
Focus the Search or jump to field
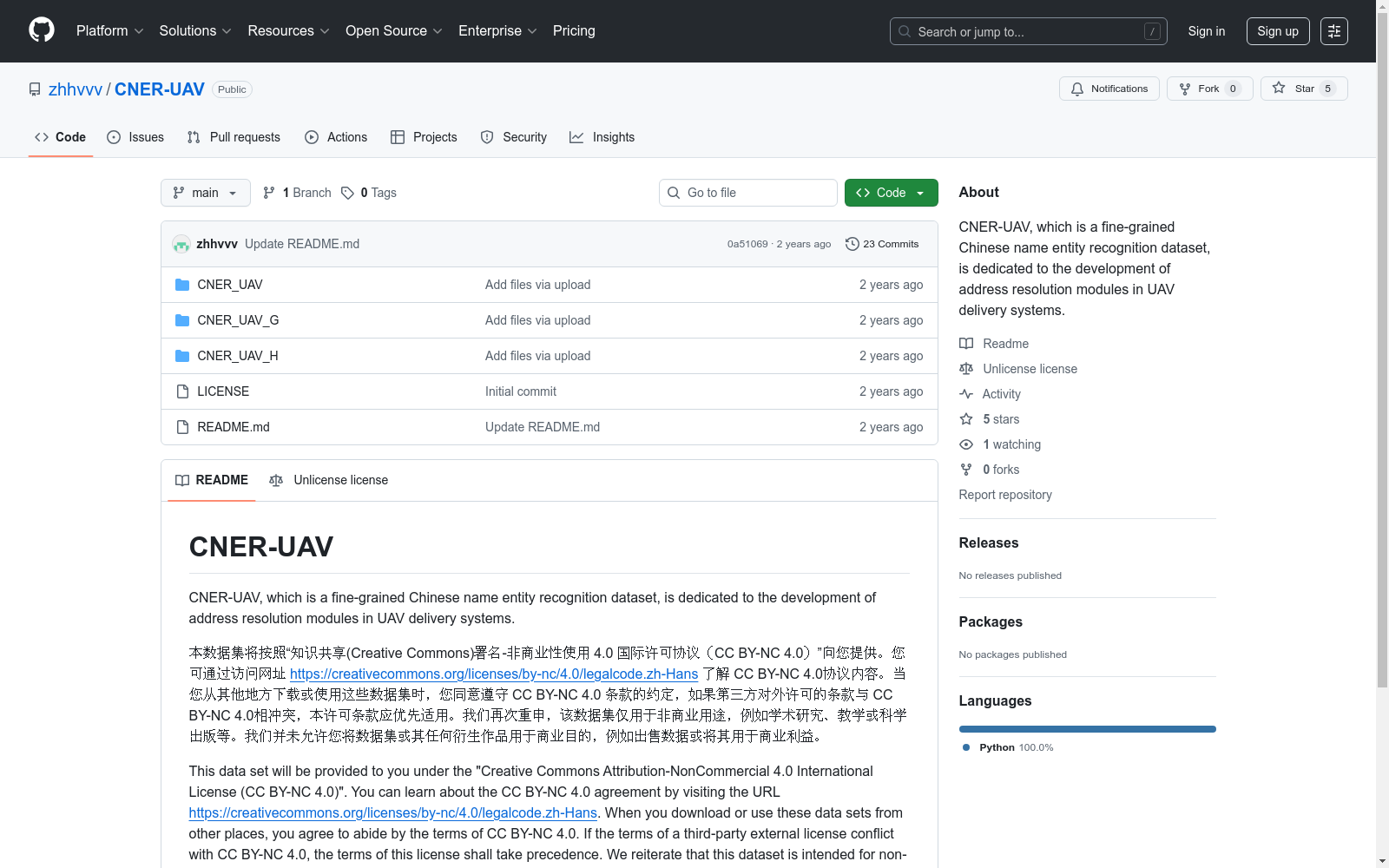click(x=1029, y=31)
